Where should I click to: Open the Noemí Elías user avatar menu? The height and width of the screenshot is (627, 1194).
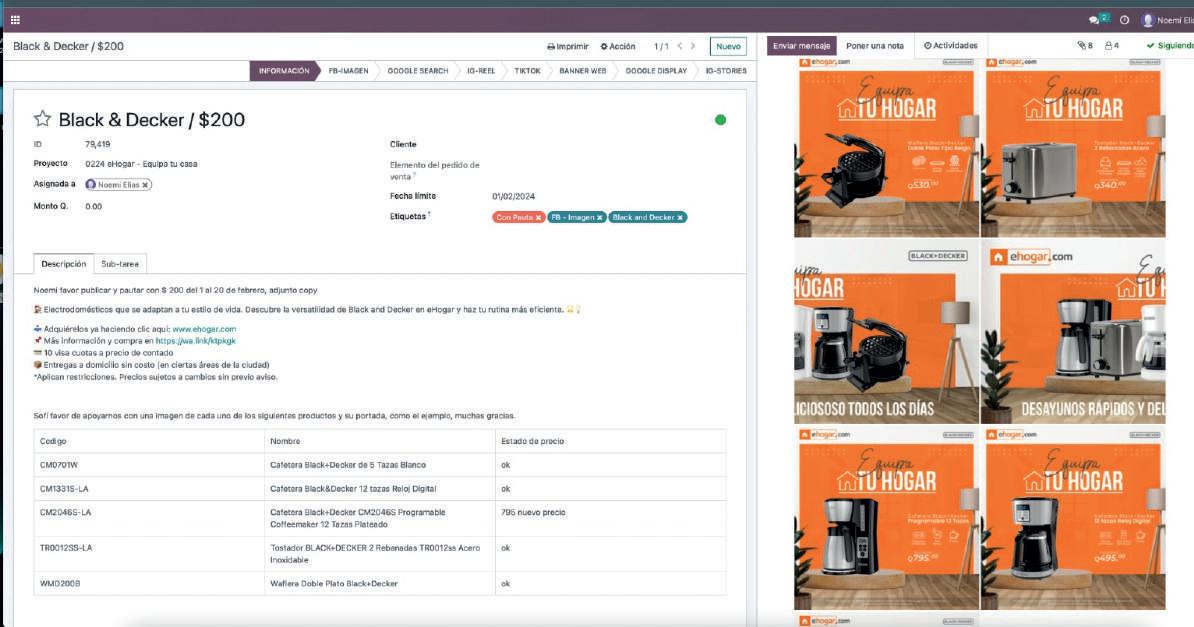pos(1167,21)
